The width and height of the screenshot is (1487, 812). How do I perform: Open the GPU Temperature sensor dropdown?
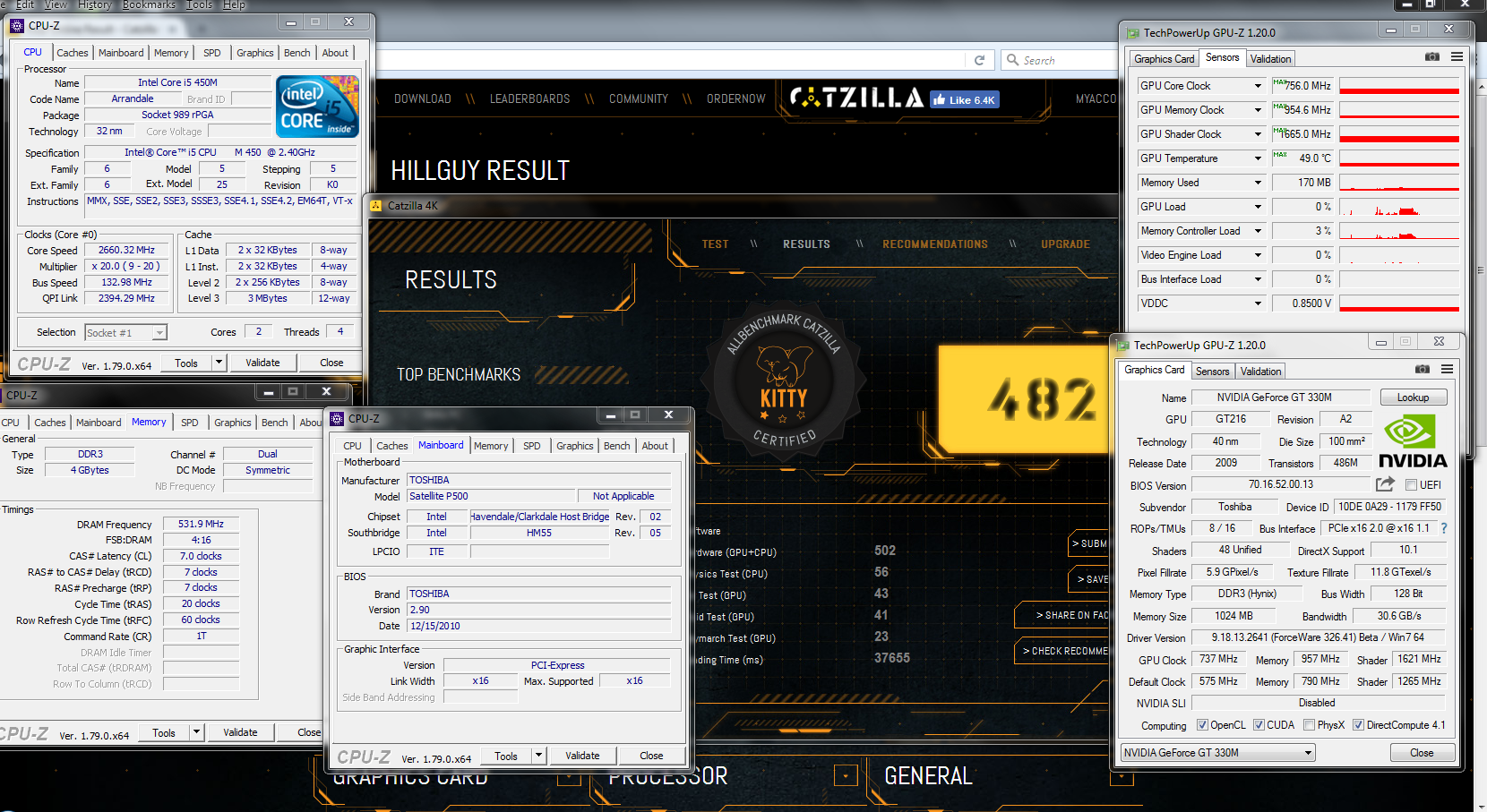tap(1258, 158)
